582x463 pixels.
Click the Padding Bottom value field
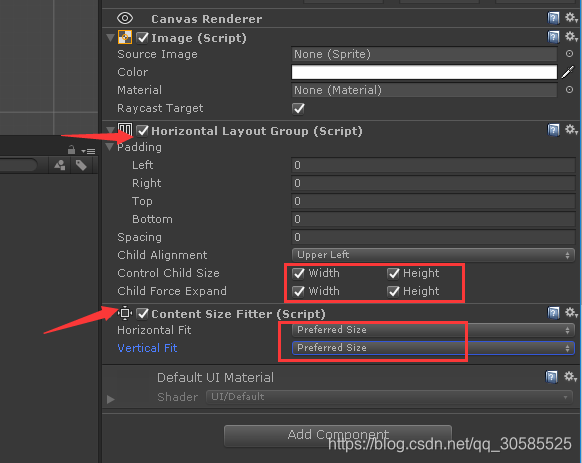point(433,219)
